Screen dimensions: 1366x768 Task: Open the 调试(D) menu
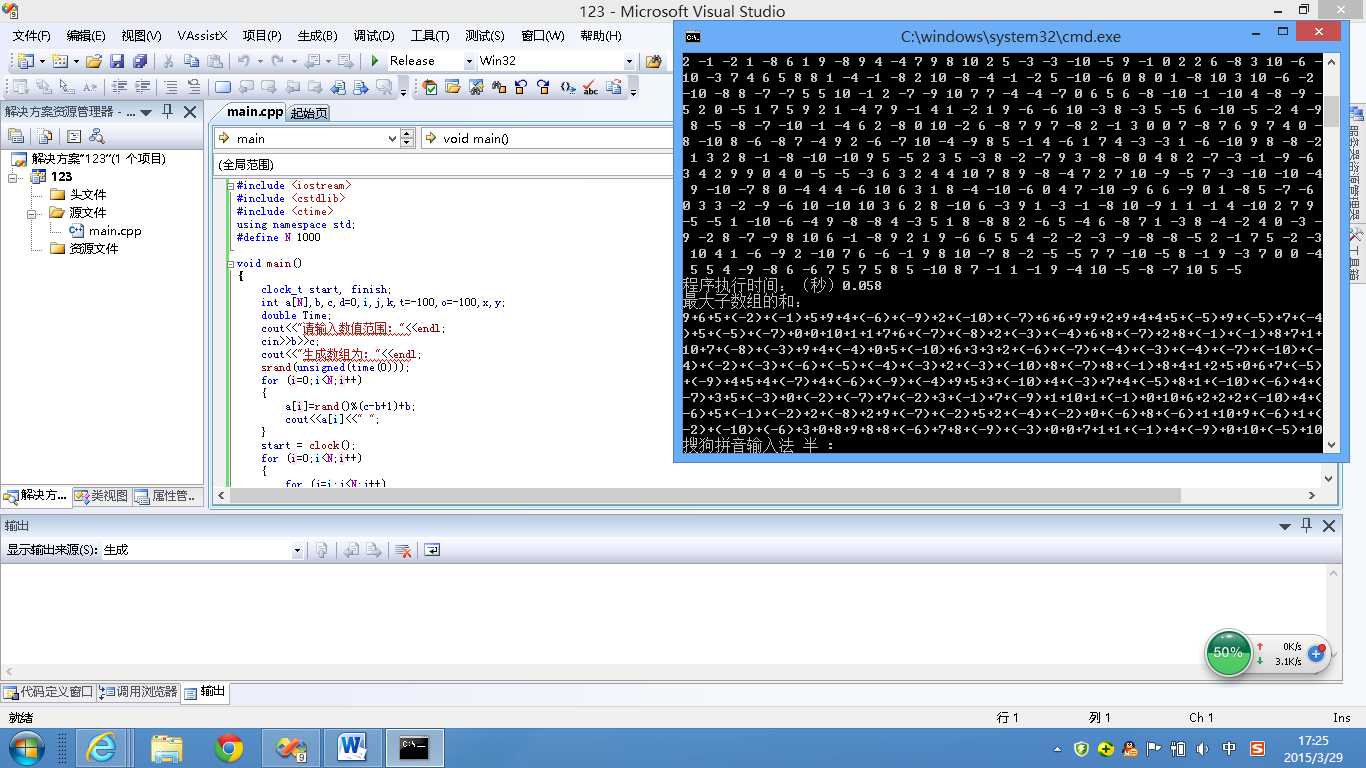pos(374,35)
